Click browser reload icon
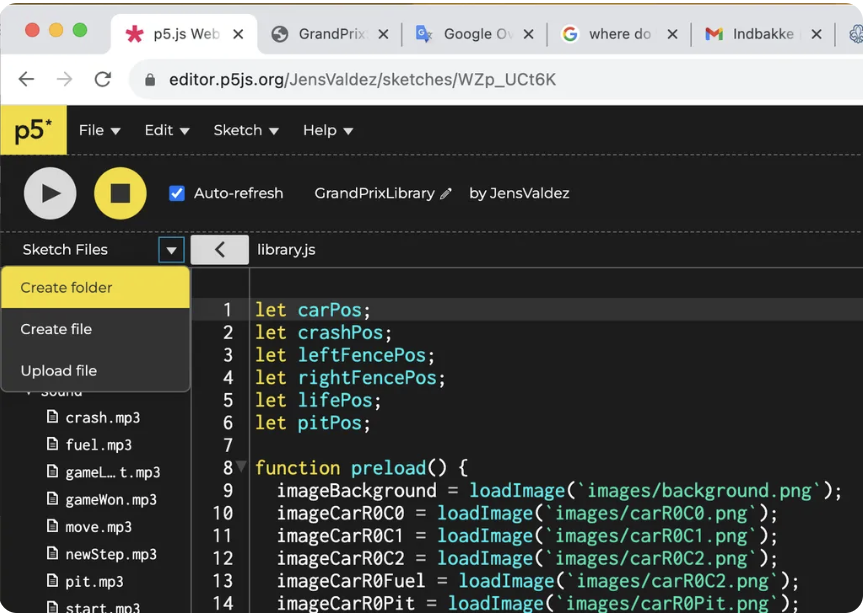The height and width of the screenshot is (614, 864). (102, 79)
